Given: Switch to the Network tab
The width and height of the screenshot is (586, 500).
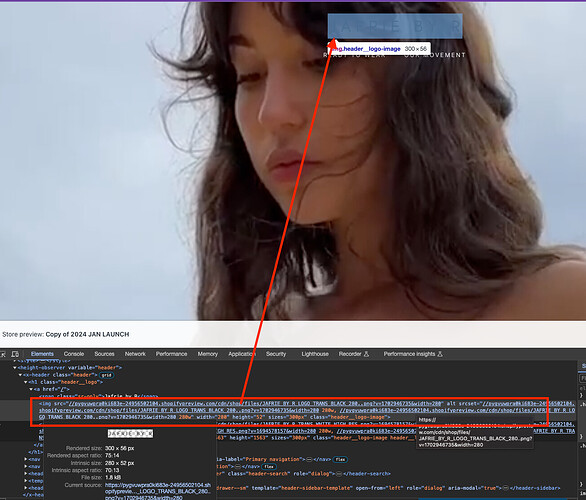Looking at the screenshot, I should tap(135, 354).
